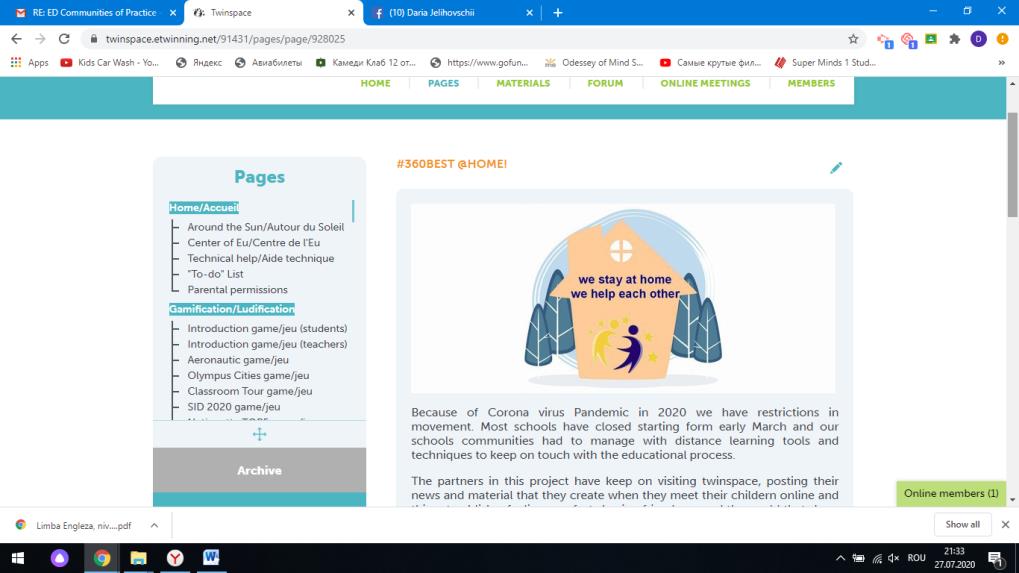The width and height of the screenshot is (1019, 573).
Task: Click the address bar URL field
Action: 450,39
